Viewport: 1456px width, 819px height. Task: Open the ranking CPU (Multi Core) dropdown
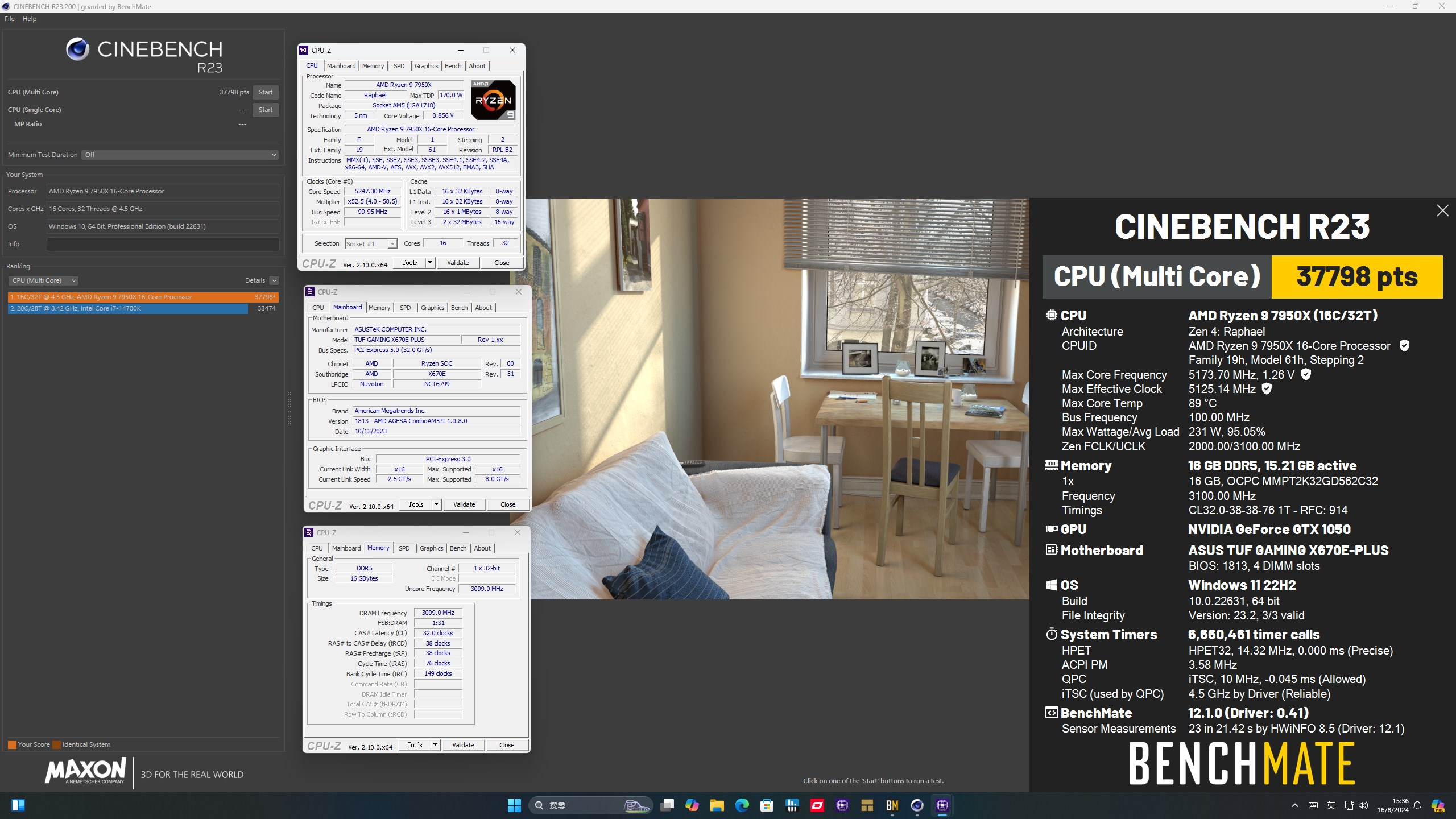pos(43,280)
